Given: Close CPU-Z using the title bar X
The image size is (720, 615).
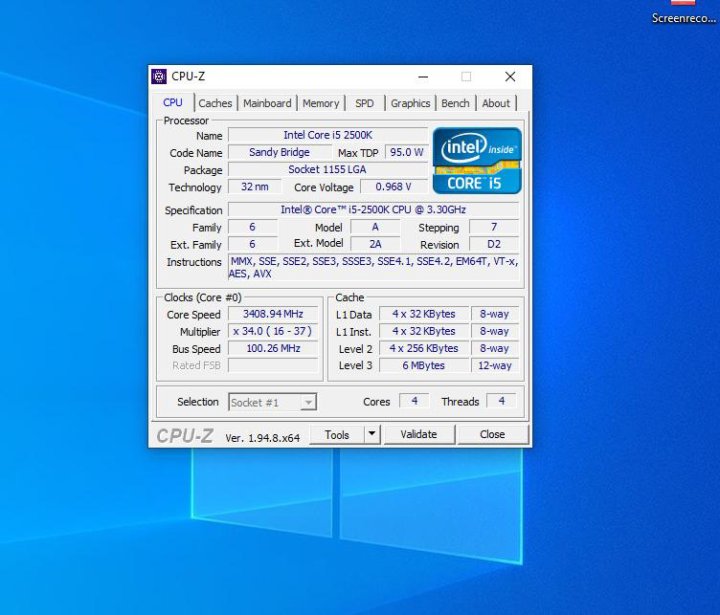Looking at the screenshot, I should (x=510, y=77).
